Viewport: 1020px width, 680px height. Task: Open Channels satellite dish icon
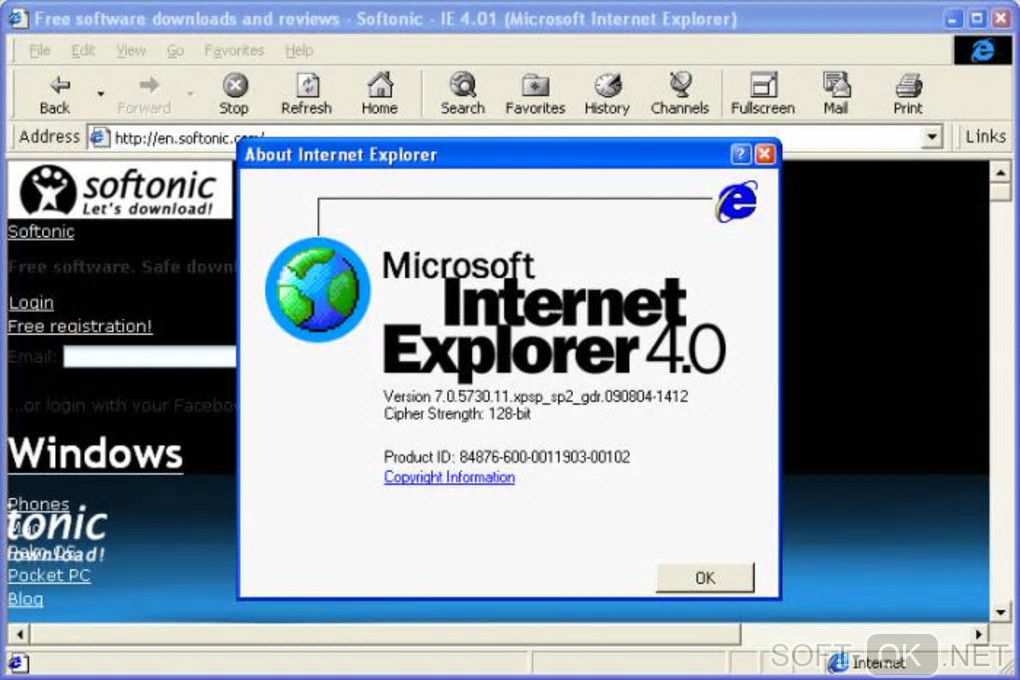(x=680, y=85)
